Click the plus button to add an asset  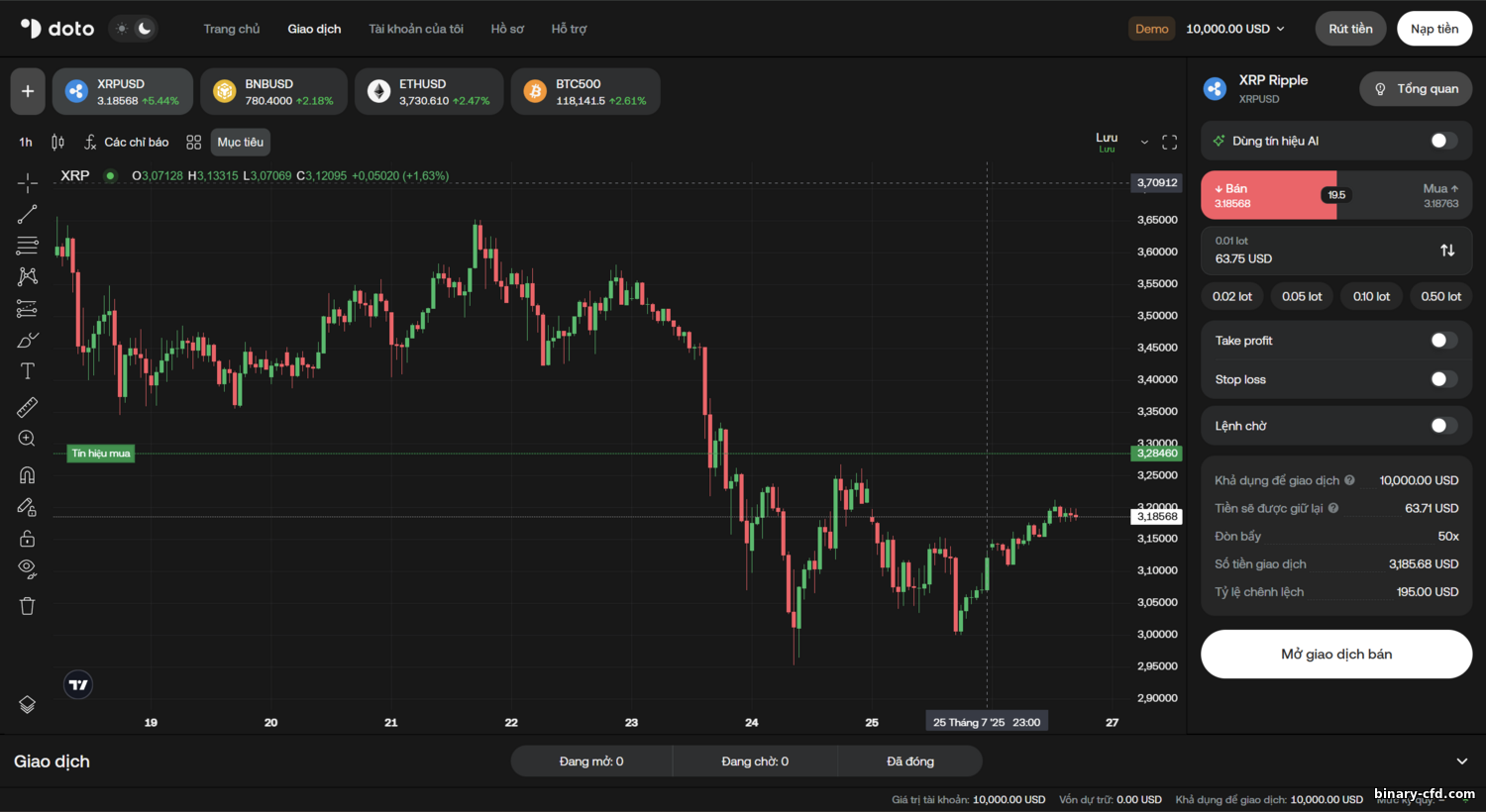click(x=28, y=91)
